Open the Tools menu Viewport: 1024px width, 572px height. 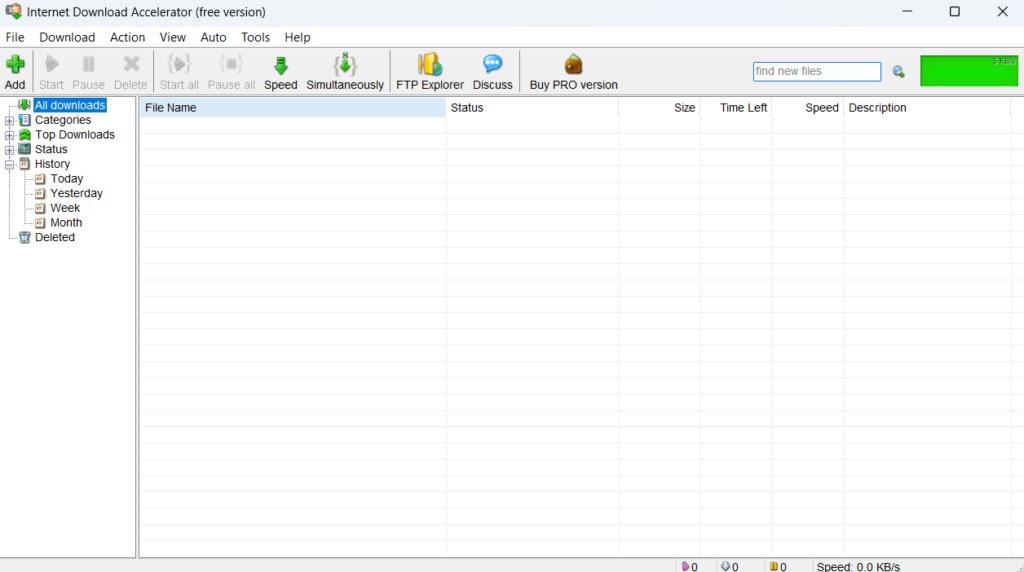coord(255,37)
